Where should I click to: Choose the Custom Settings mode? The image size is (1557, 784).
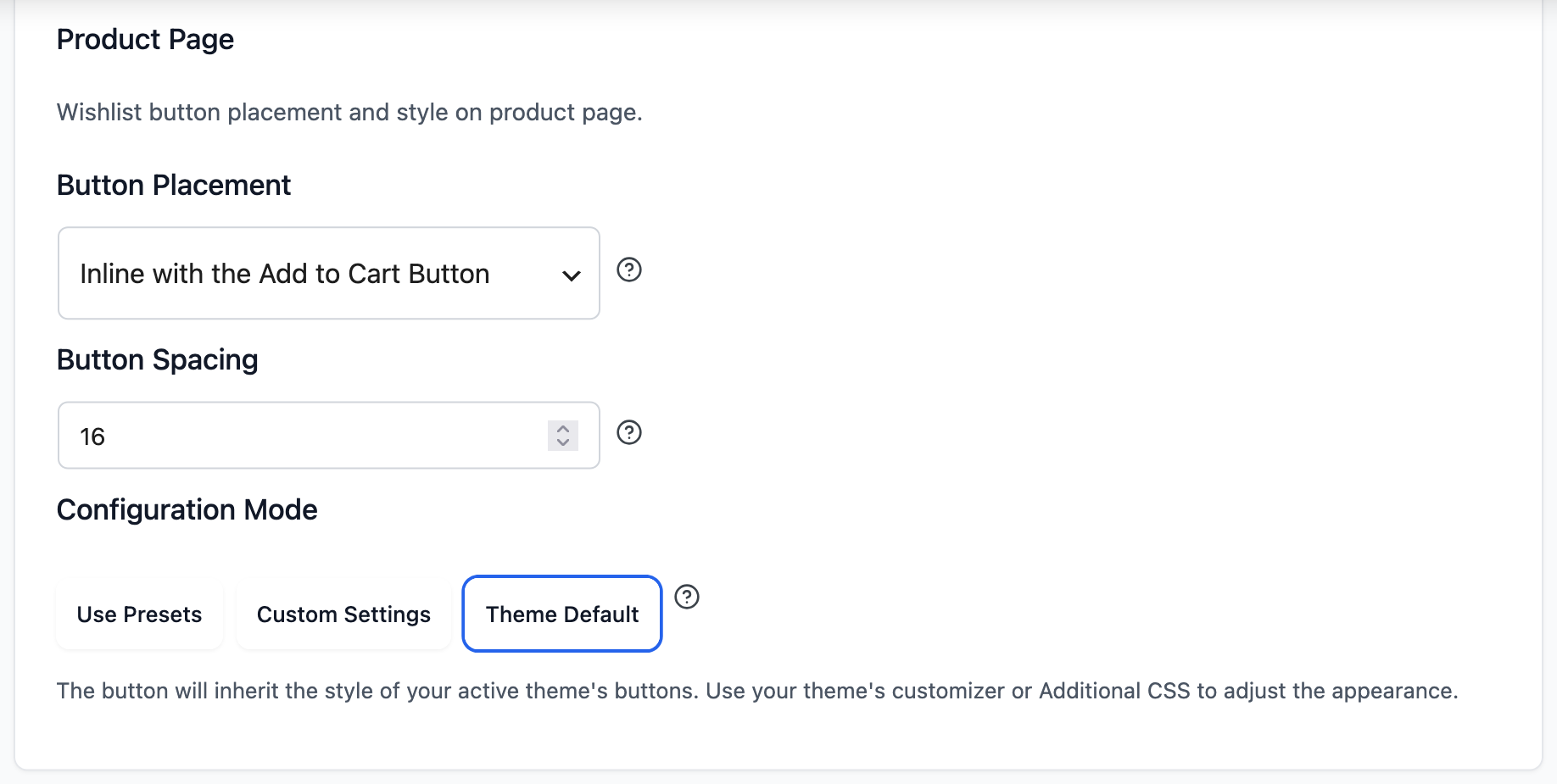(x=343, y=614)
